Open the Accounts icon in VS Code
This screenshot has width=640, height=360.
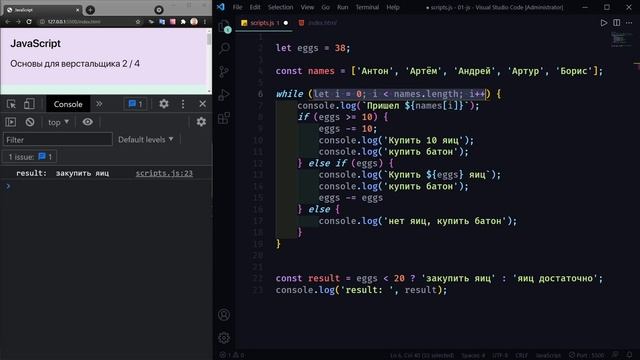click(224, 315)
